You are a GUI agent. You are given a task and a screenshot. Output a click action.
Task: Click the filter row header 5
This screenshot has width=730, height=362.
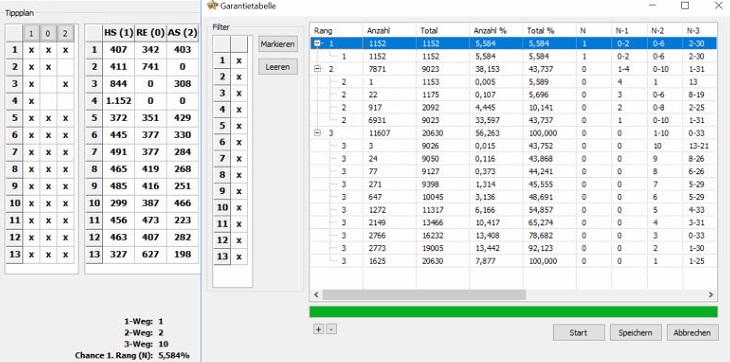pos(222,126)
